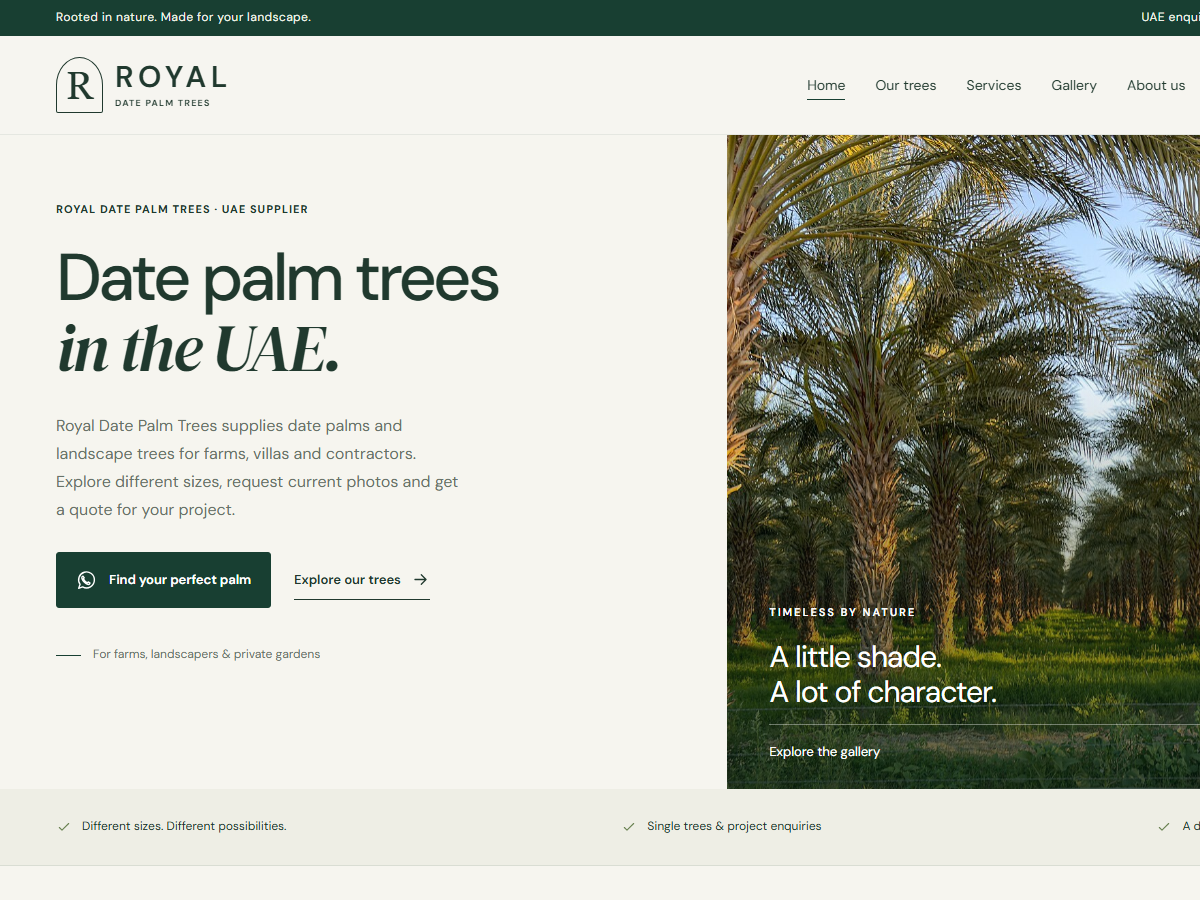Open the Home nav item
1200x900 pixels.
coord(826,85)
